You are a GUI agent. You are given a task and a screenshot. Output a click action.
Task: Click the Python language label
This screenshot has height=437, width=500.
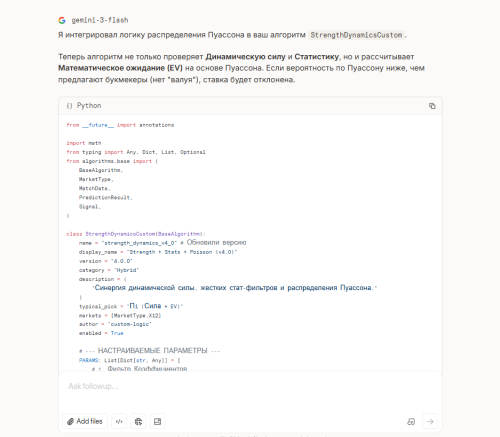tap(89, 106)
